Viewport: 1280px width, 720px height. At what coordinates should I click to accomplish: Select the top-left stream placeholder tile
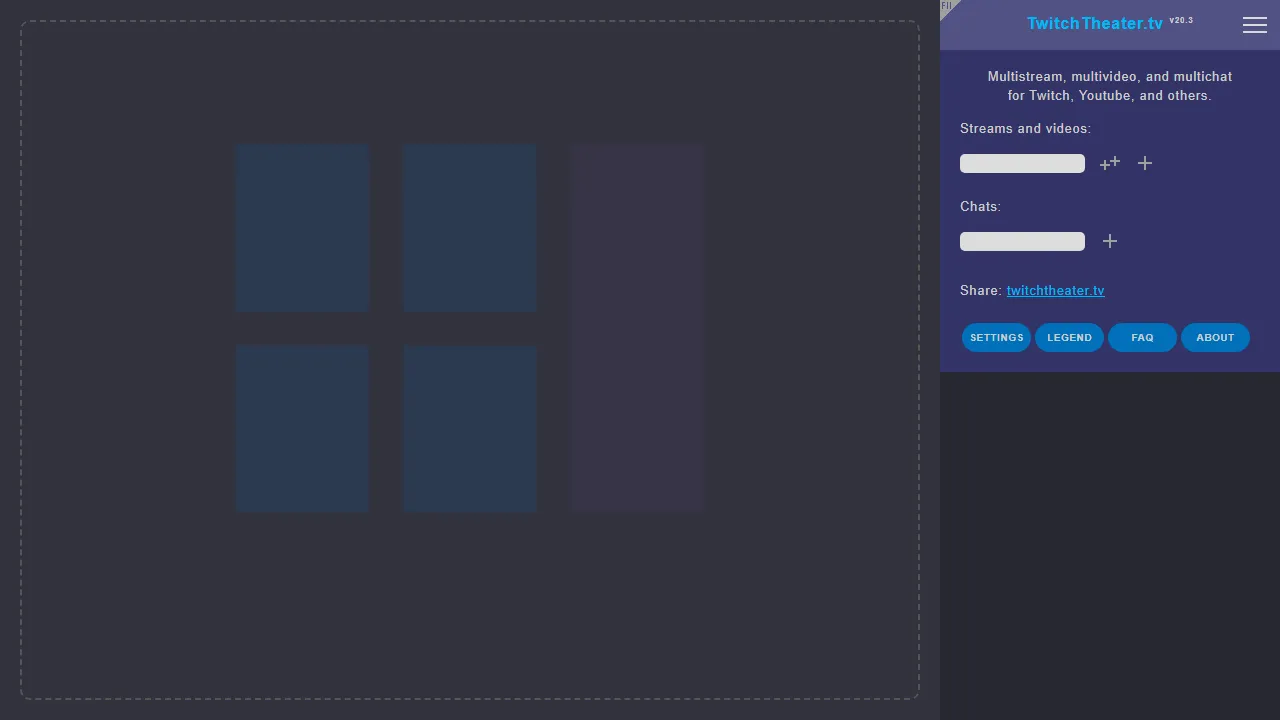pyautogui.click(x=302, y=227)
